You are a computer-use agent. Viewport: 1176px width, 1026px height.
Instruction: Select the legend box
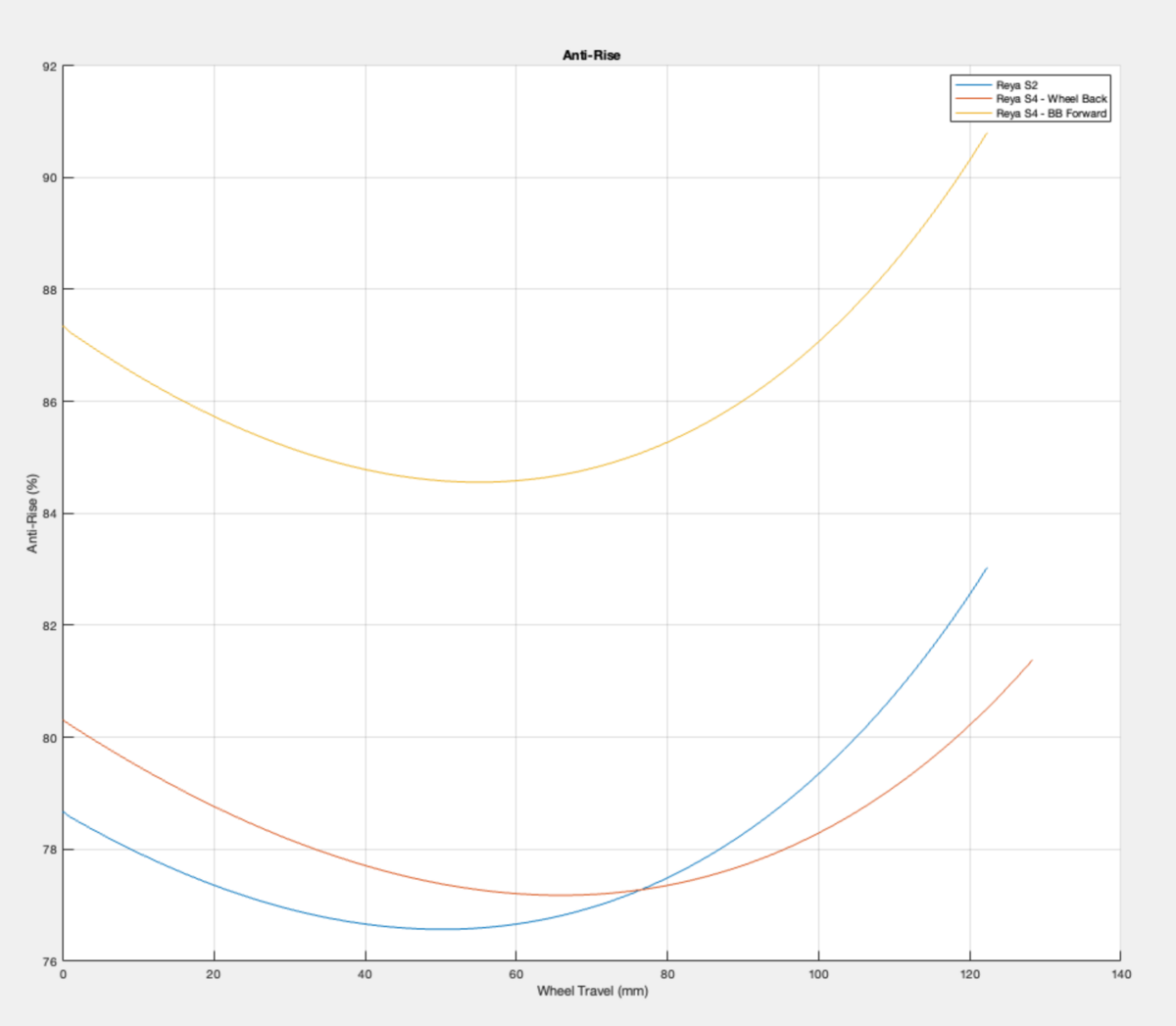click(x=1030, y=98)
